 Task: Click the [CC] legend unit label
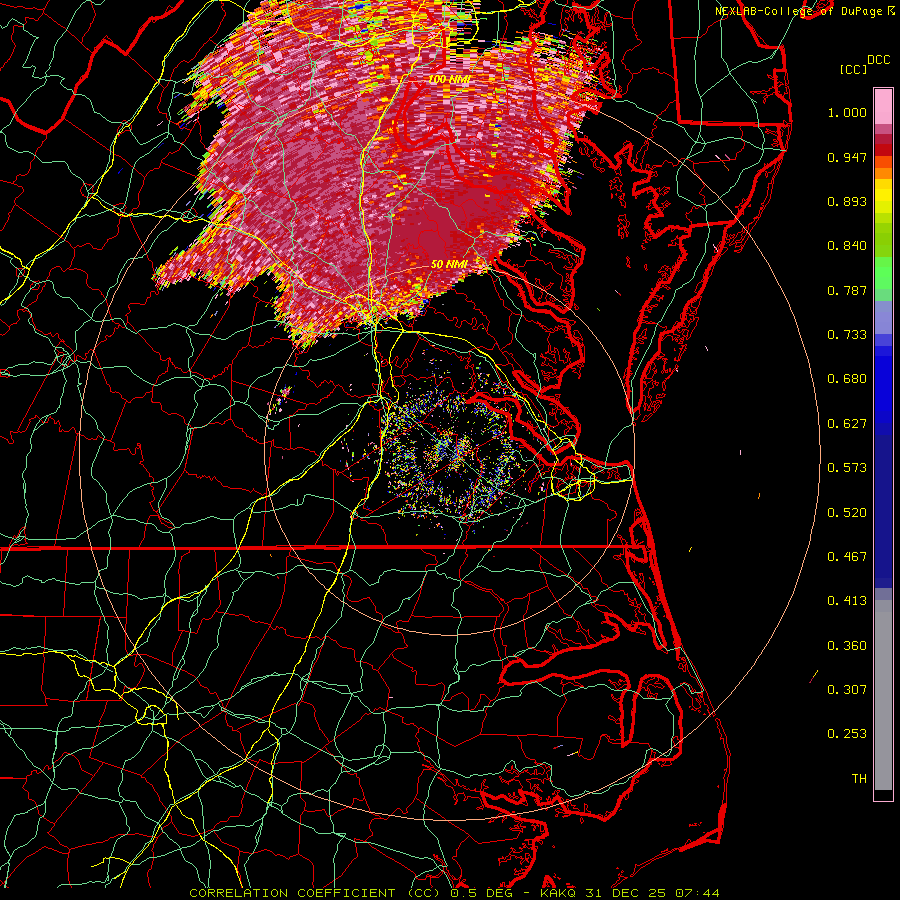[854, 69]
